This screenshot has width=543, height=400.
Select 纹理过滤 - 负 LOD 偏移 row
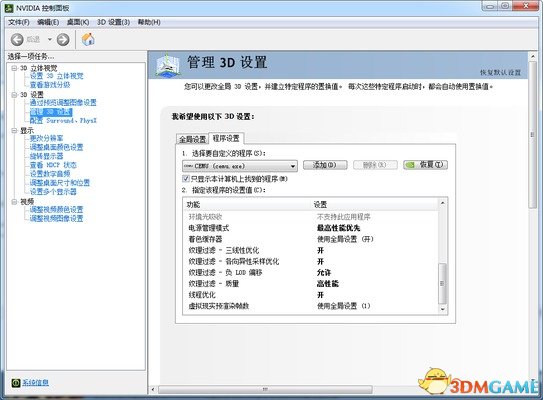tap(311, 273)
